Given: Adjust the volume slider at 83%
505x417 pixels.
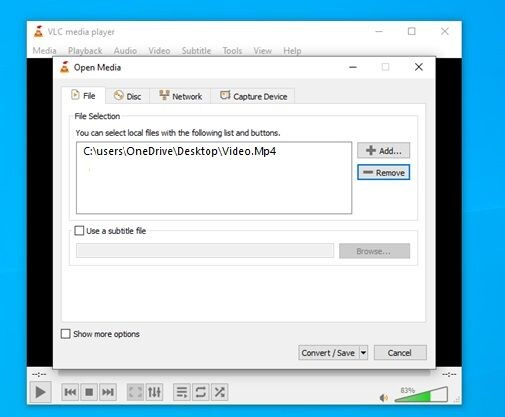Looking at the screenshot, I should click(x=421, y=395).
